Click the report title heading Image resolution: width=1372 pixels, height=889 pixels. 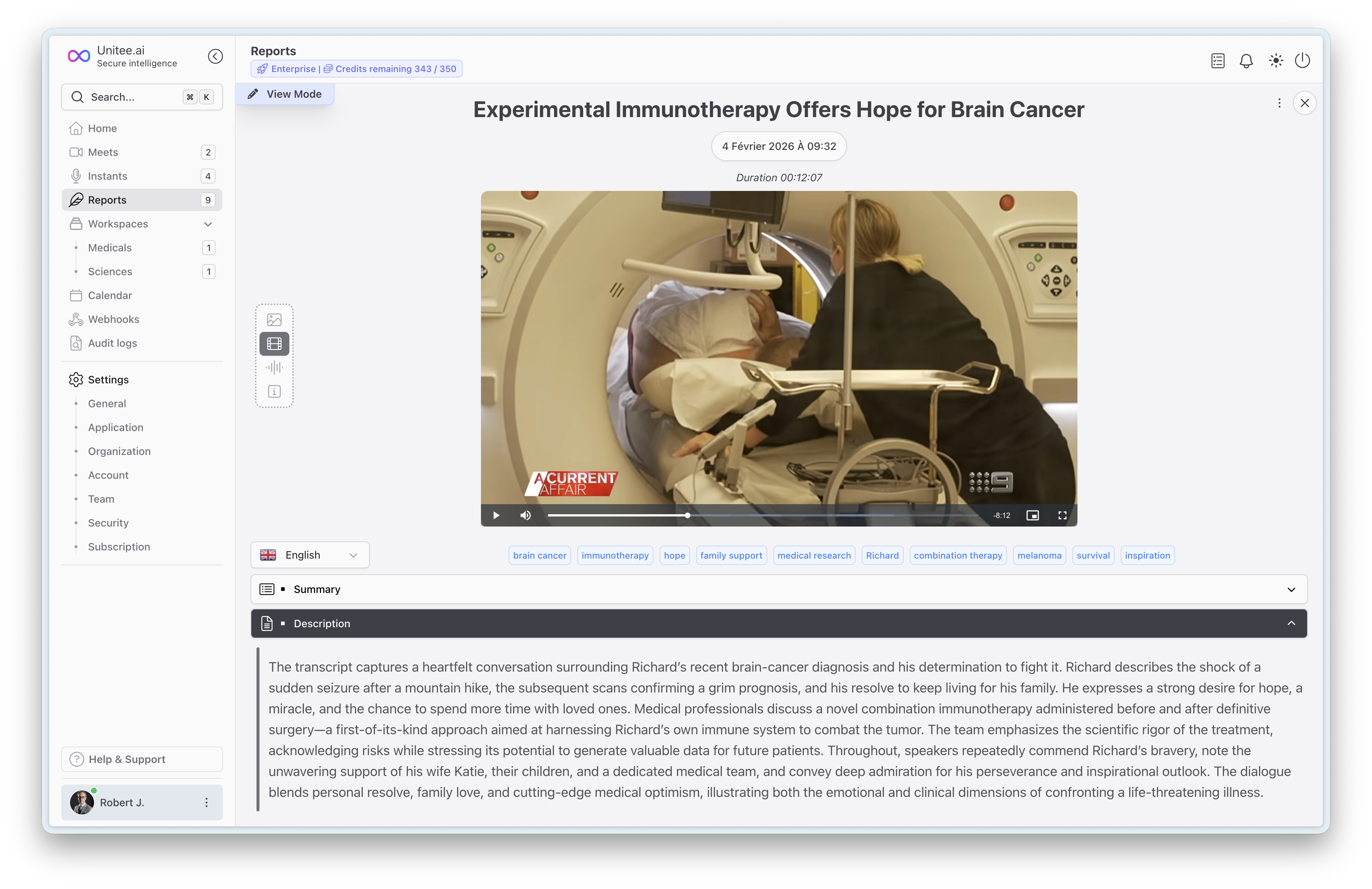tap(779, 110)
